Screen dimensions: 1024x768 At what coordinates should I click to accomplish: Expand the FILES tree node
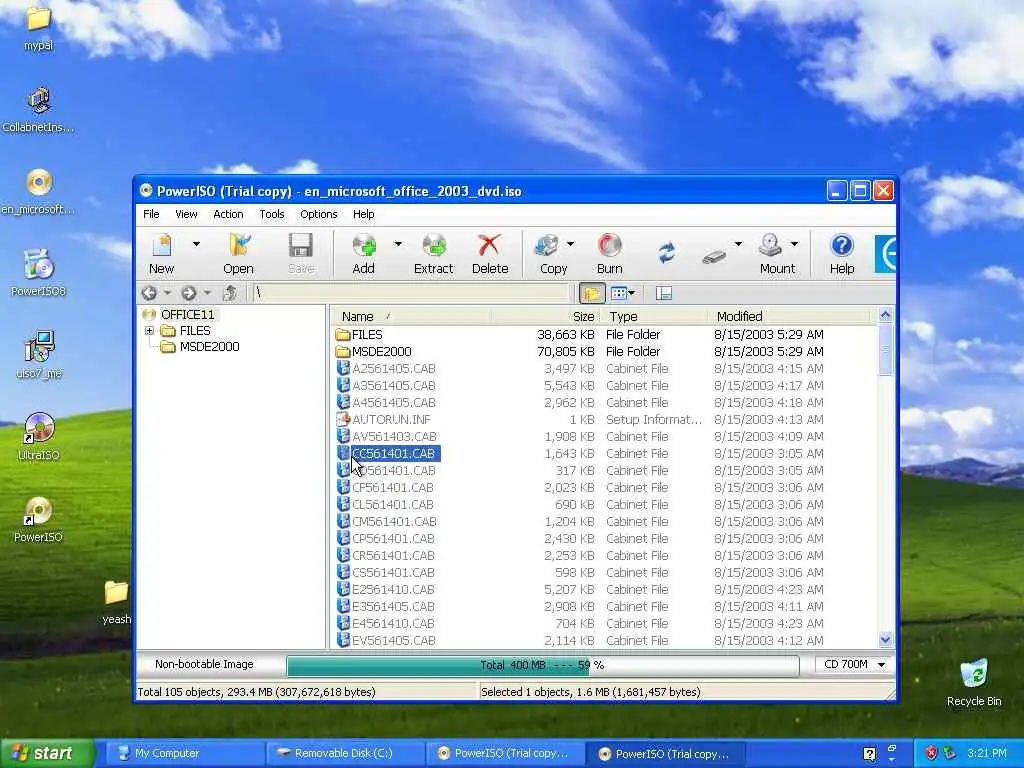coord(150,331)
